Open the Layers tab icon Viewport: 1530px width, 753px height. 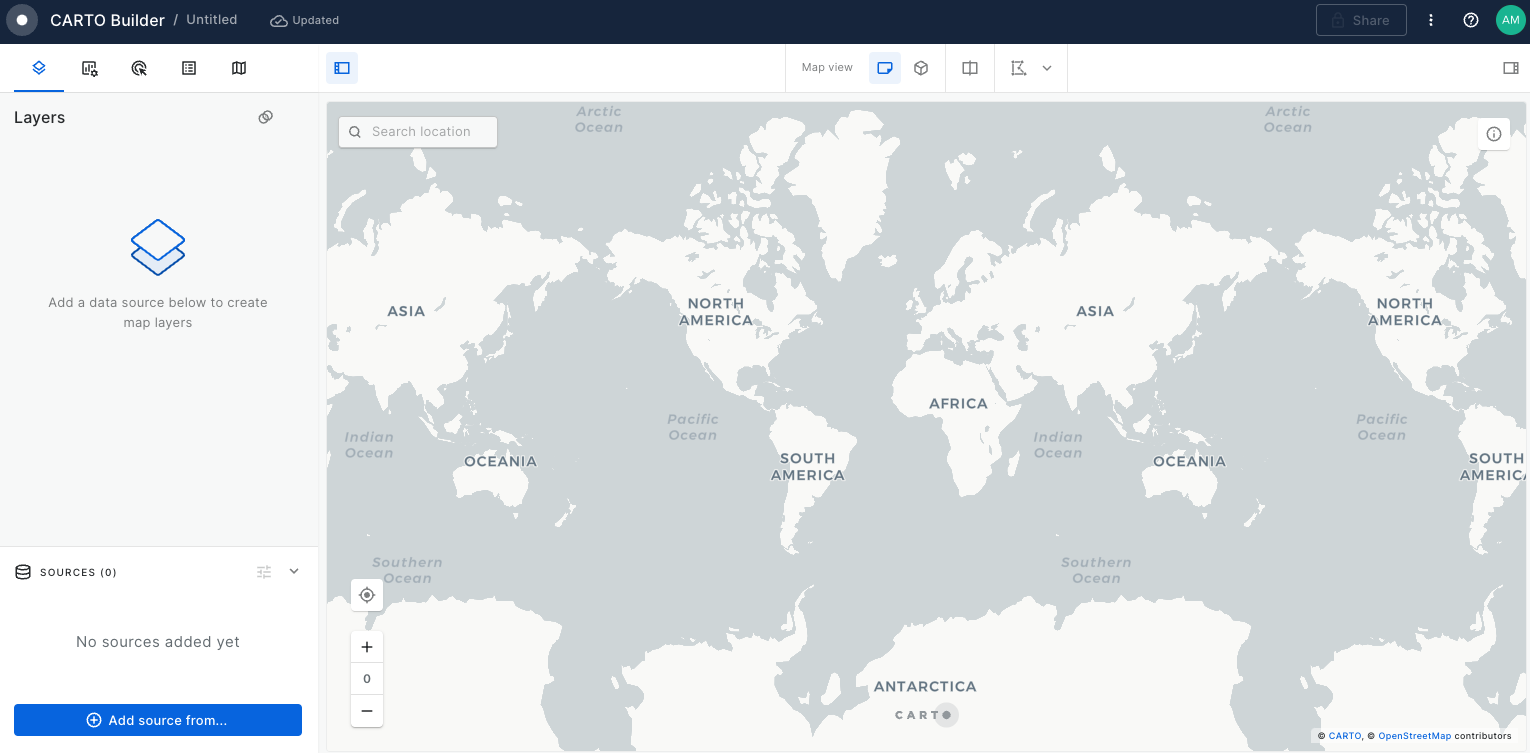[x=39, y=68]
